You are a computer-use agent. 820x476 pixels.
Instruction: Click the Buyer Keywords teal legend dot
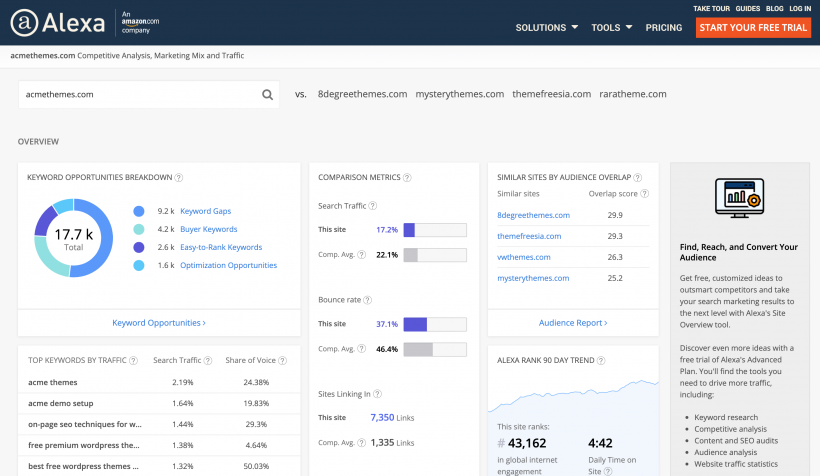[139, 230]
